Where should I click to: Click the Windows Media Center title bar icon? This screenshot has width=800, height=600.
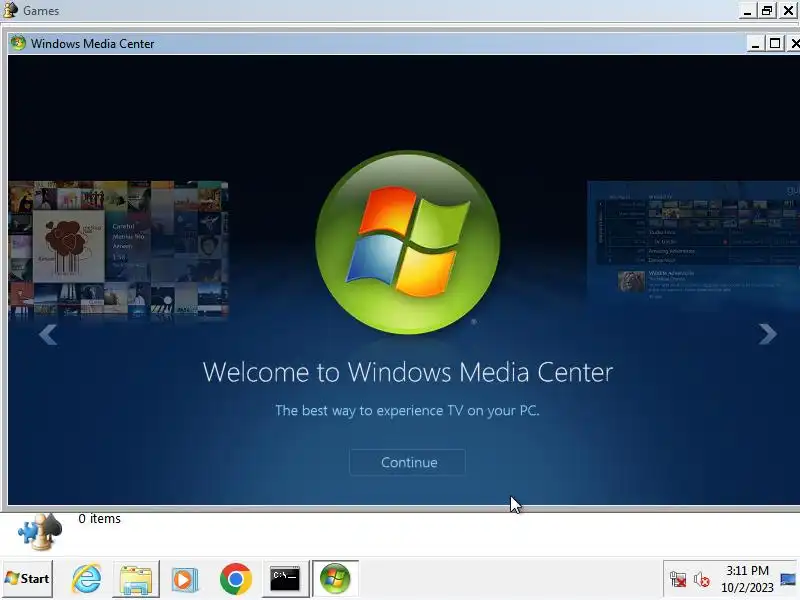point(18,43)
